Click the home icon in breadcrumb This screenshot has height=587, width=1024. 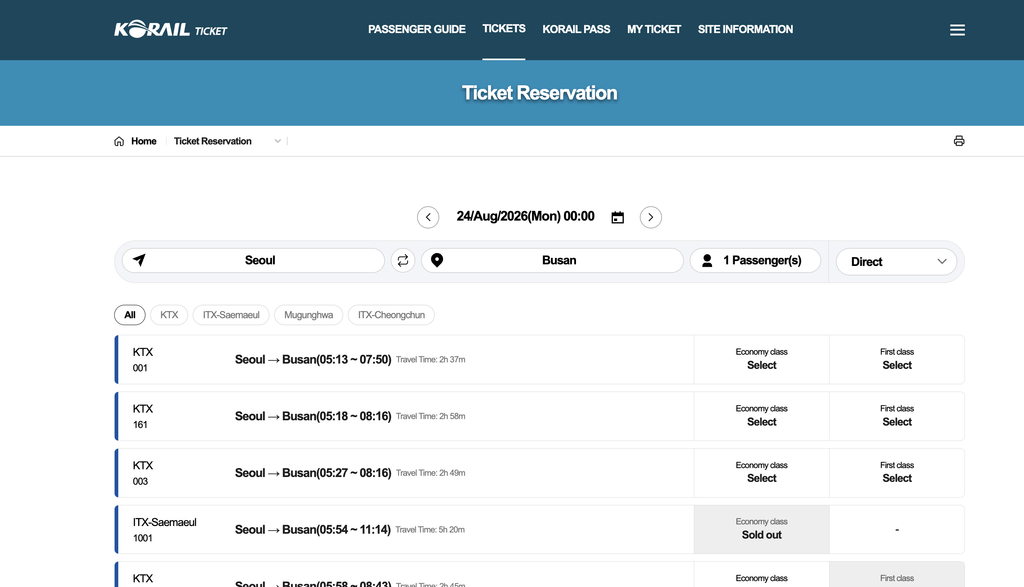pos(119,141)
